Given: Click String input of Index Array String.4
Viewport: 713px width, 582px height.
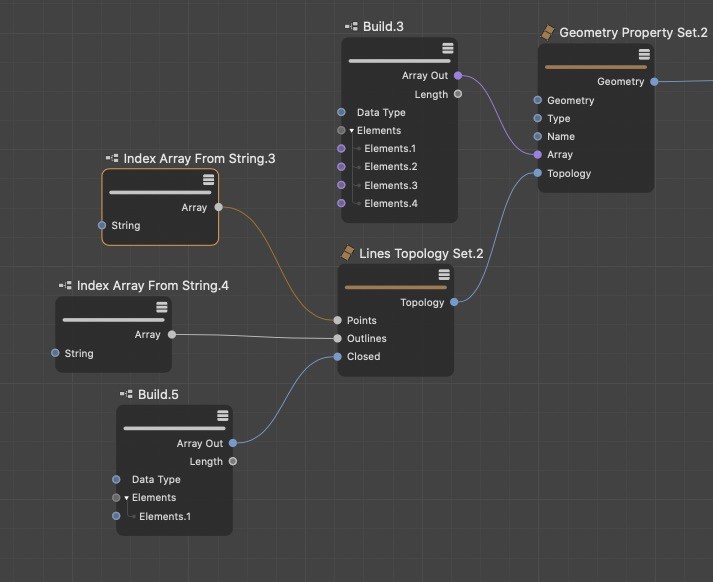Looking at the screenshot, I should (x=55, y=352).
